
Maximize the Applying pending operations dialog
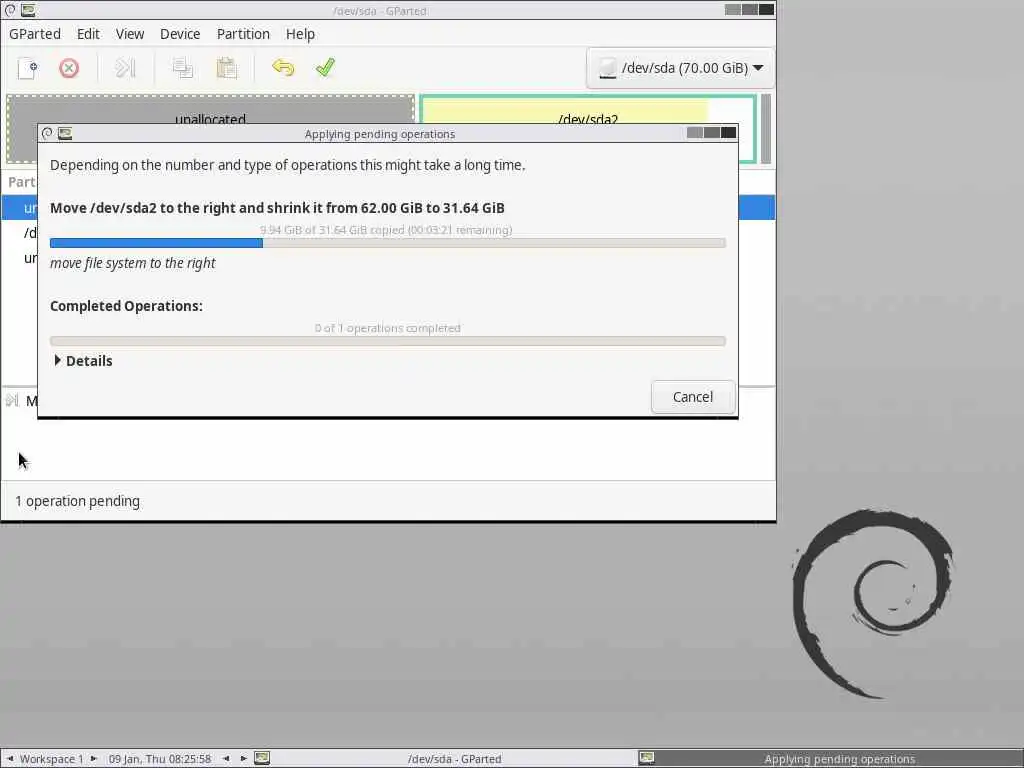coord(712,133)
